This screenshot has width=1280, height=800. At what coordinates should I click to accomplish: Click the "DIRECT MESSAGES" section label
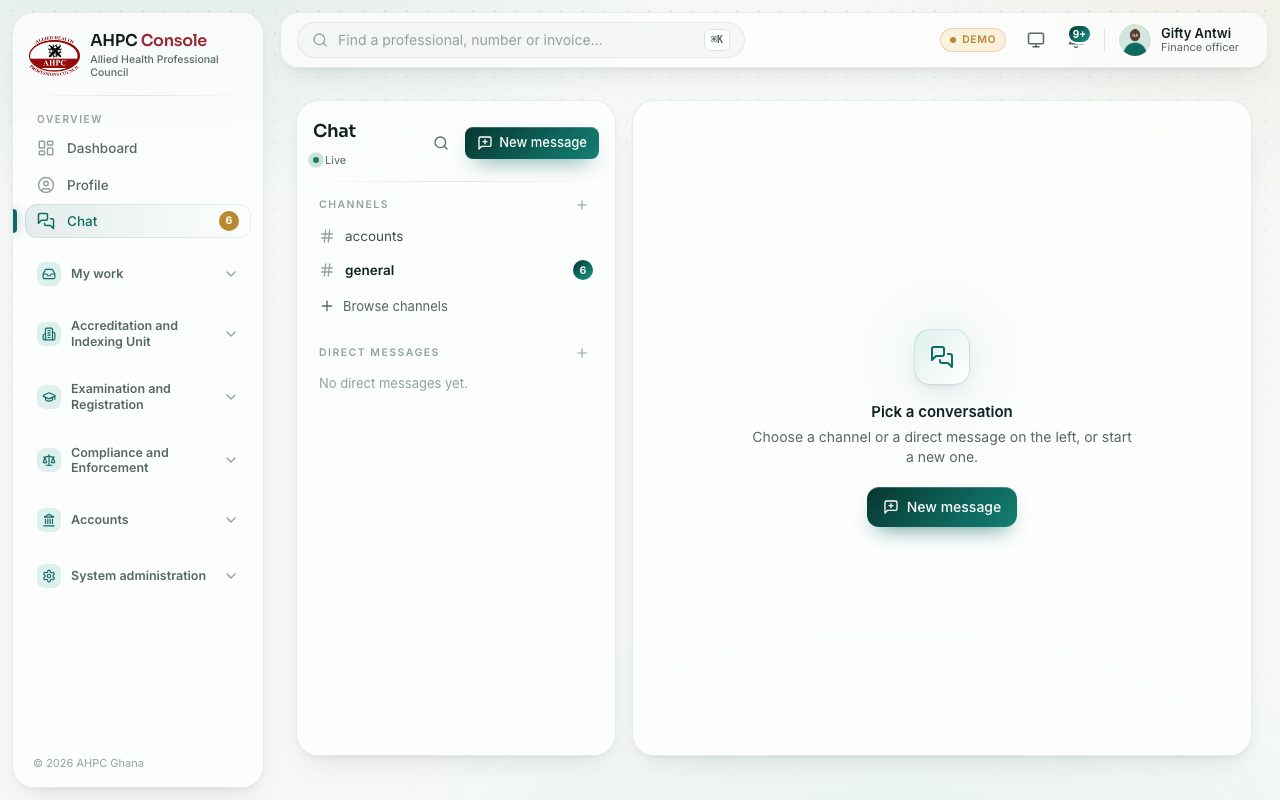tap(379, 352)
